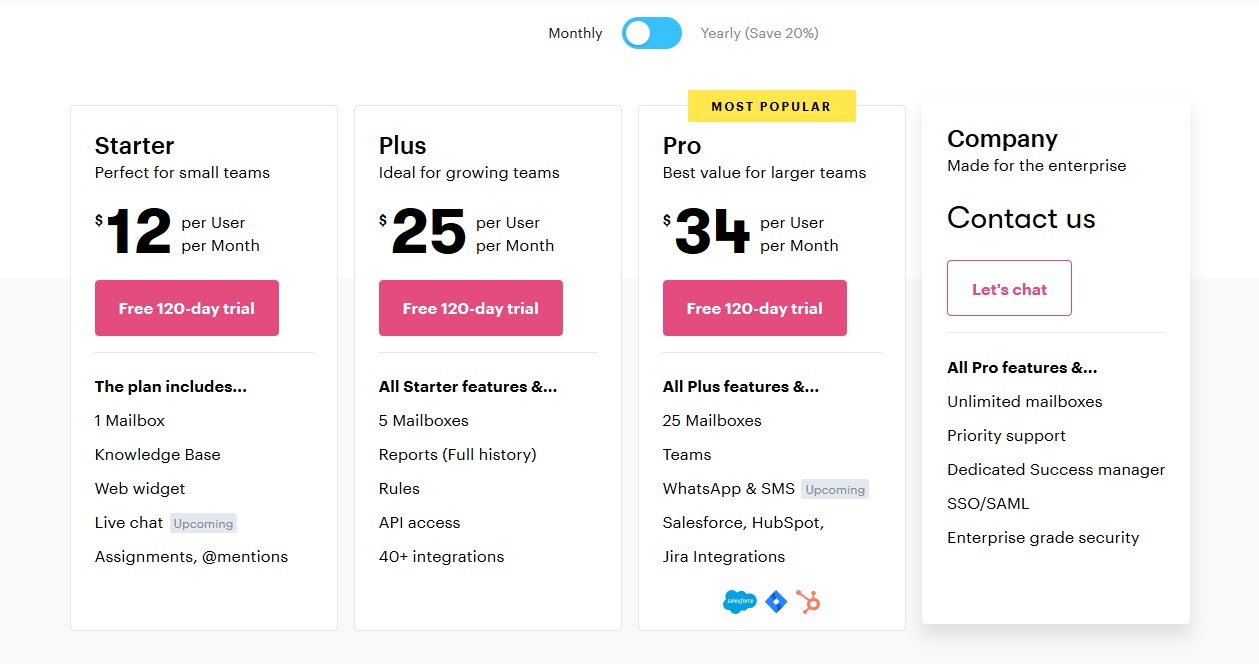Image resolution: width=1259 pixels, height=664 pixels.
Task: Start Starter plan free 120-day trial
Action: click(x=187, y=308)
